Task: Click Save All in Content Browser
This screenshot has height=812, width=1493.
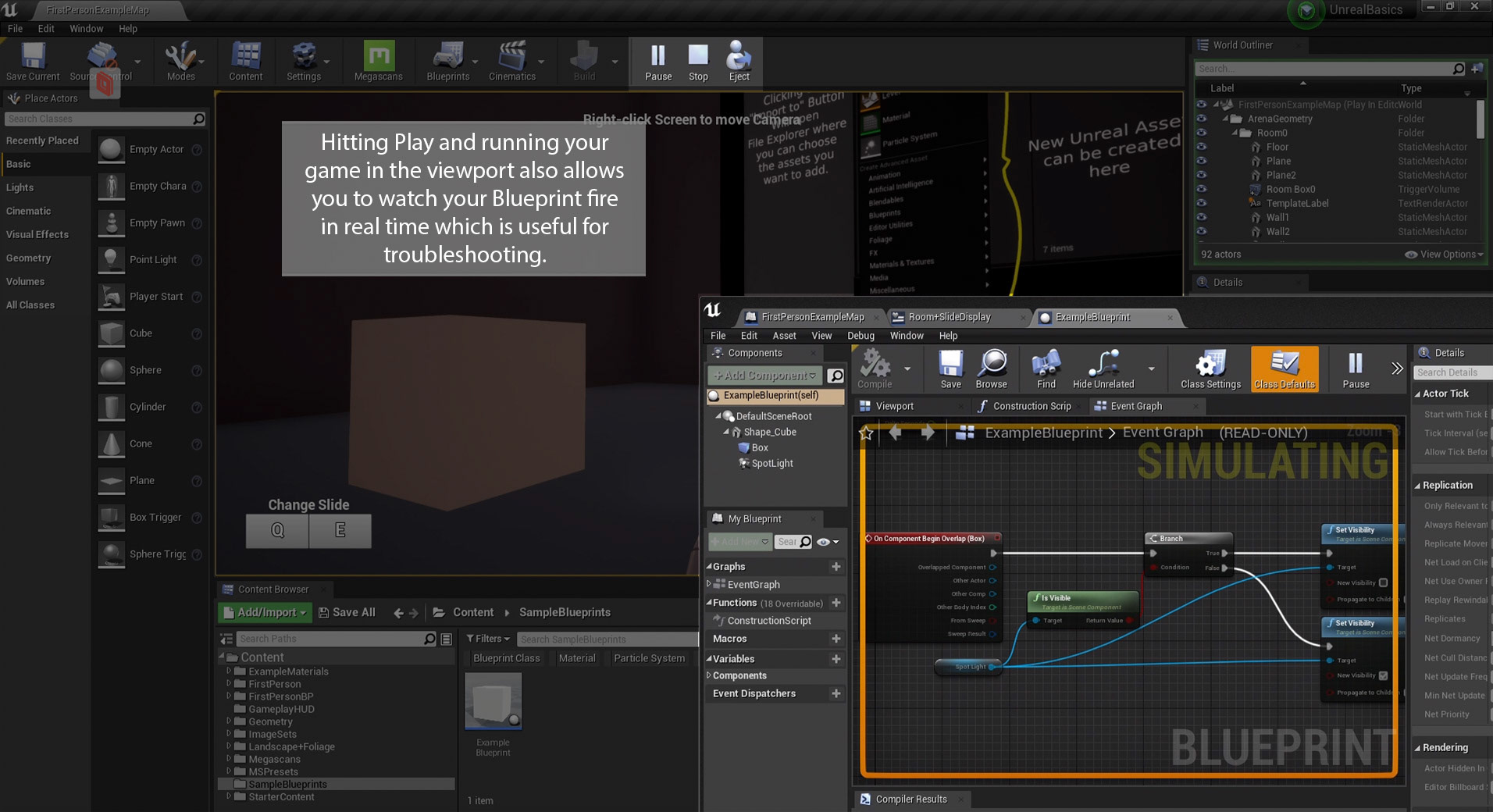Action: pos(347,612)
